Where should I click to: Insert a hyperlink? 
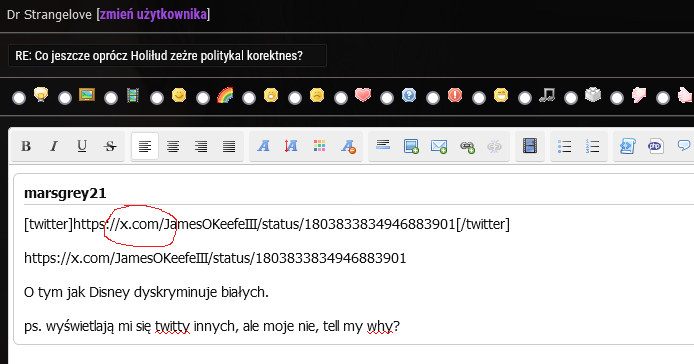point(467,146)
